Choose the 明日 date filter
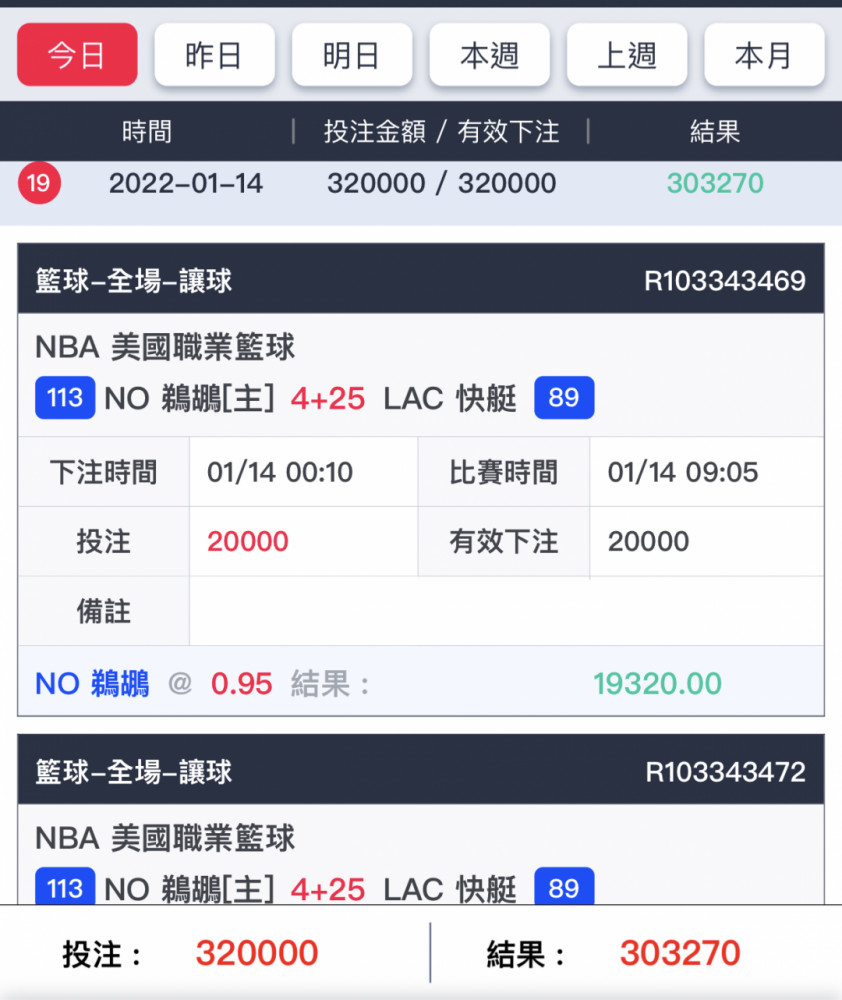 (352, 55)
